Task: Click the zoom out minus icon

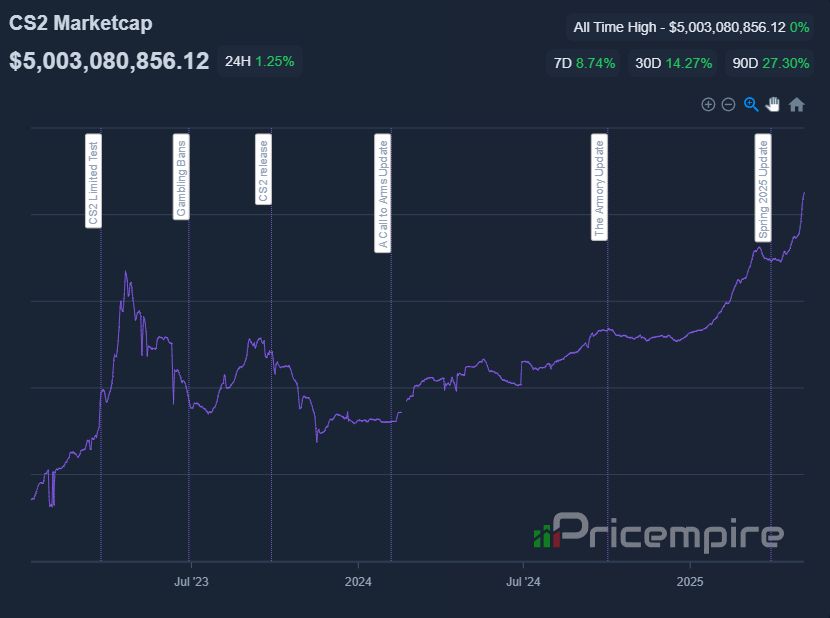Action: click(x=728, y=104)
